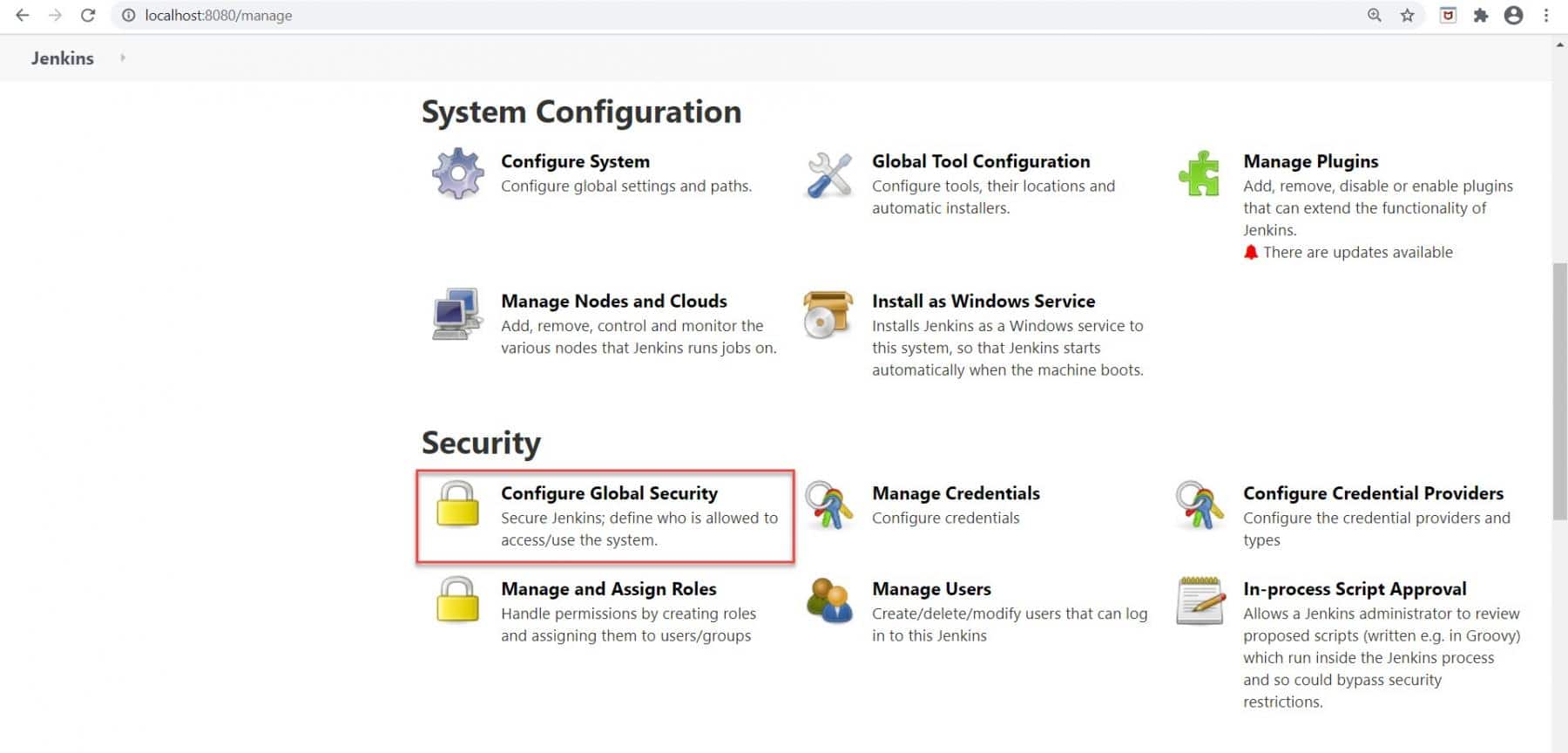Click the "Configure credentials" description text
Image resolution: width=1568 pixels, height=753 pixels.
click(945, 518)
